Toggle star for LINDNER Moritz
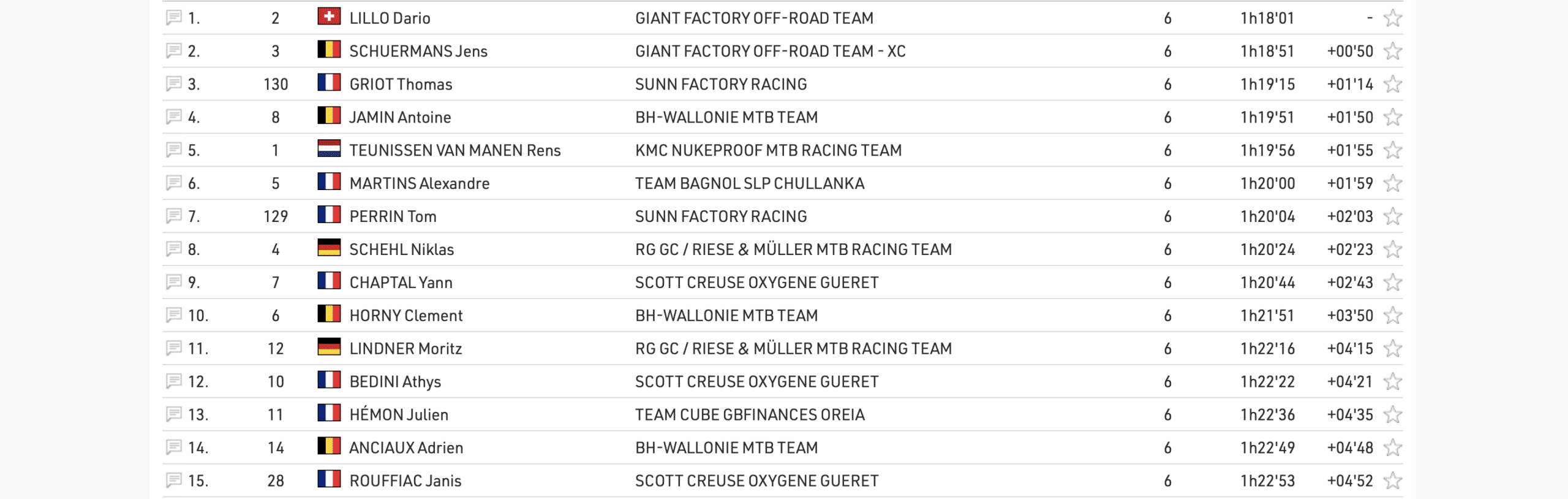Viewport: 1568px width, 499px height. pos(1393,348)
